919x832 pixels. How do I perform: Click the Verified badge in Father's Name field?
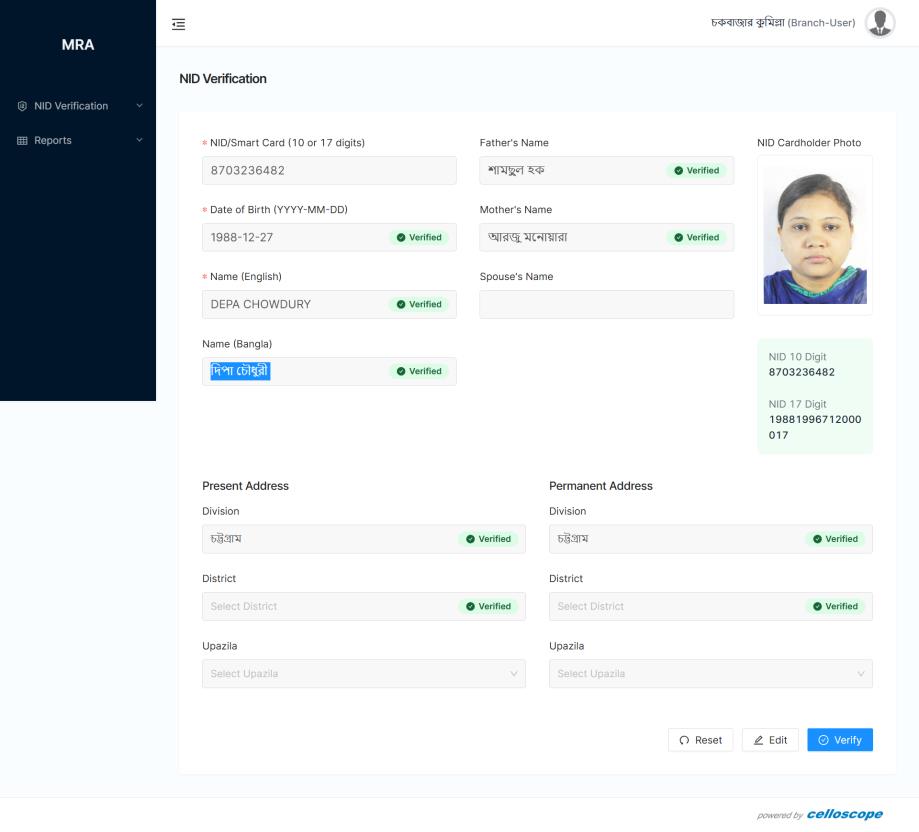click(x=697, y=171)
